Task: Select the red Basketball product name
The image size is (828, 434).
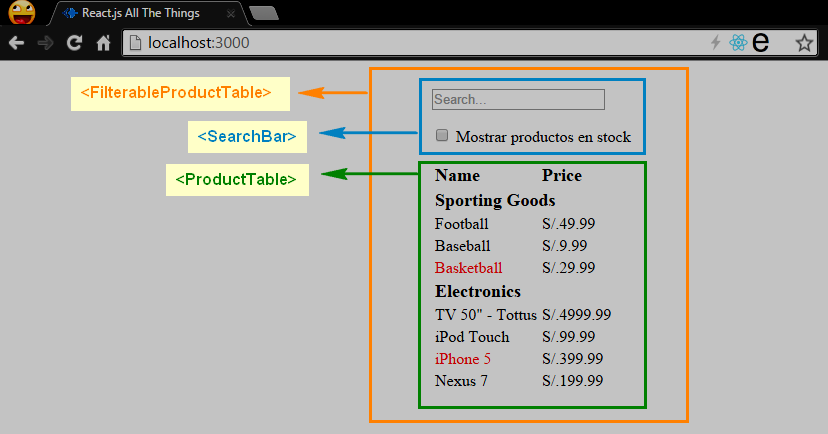Action: pos(468,268)
